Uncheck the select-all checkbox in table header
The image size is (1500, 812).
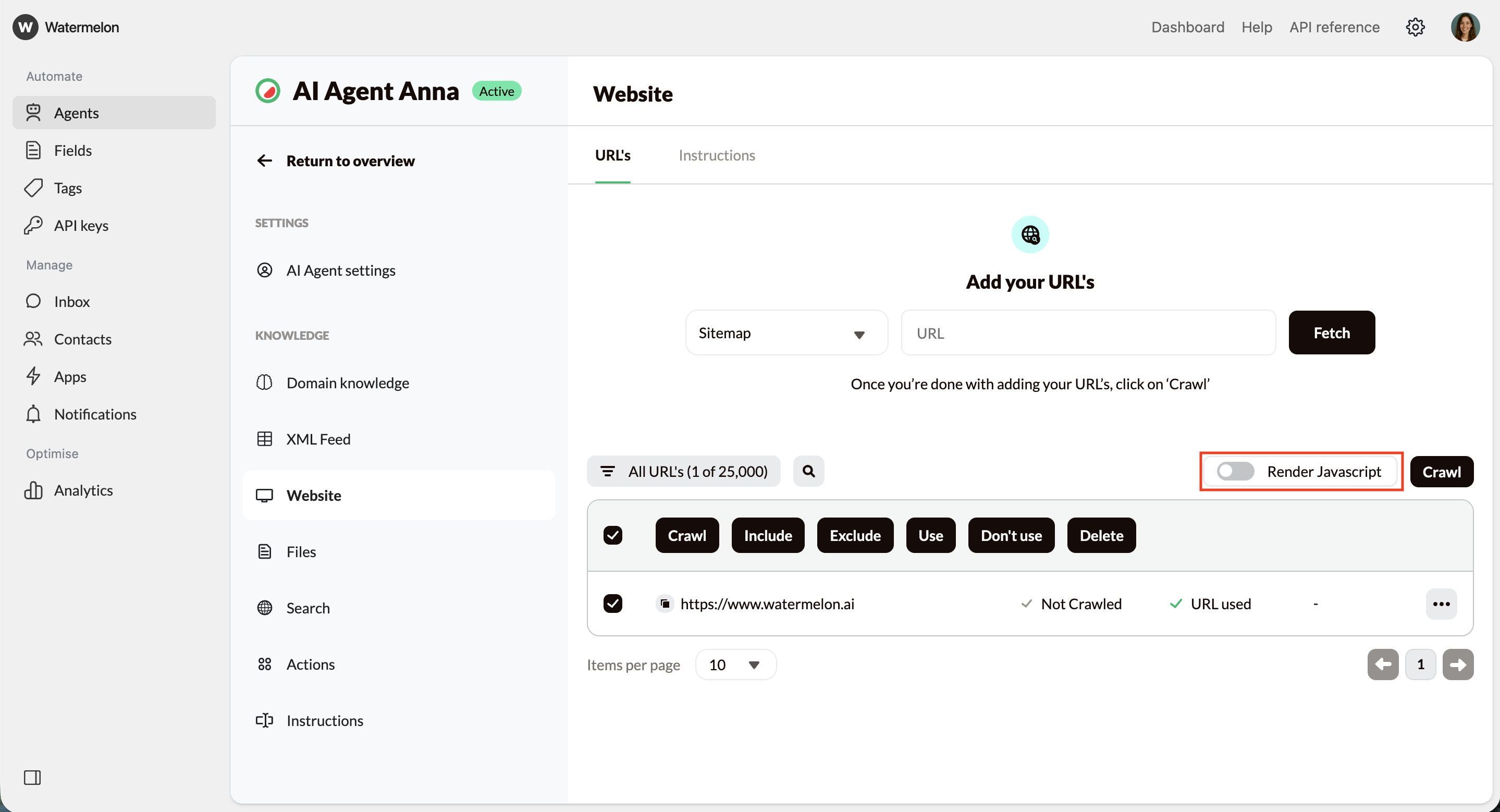pyautogui.click(x=613, y=535)
